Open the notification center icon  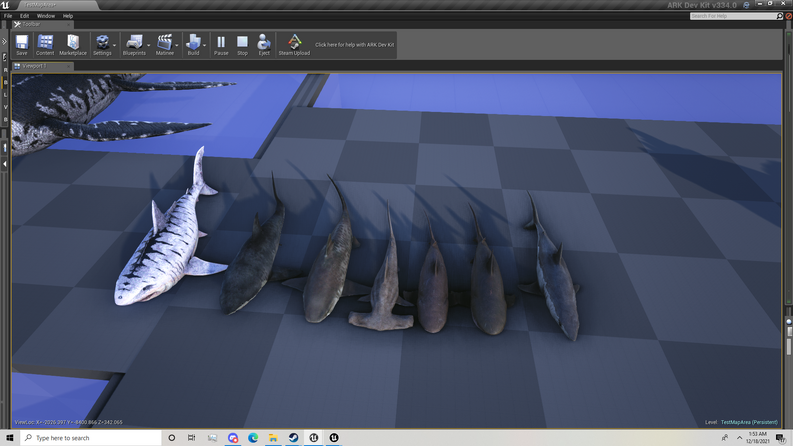pos(781,437)
